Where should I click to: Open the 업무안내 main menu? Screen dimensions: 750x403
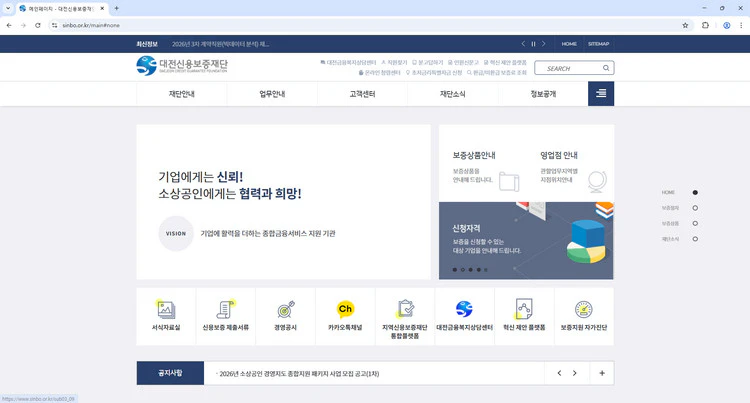click(x=272, y=94)
